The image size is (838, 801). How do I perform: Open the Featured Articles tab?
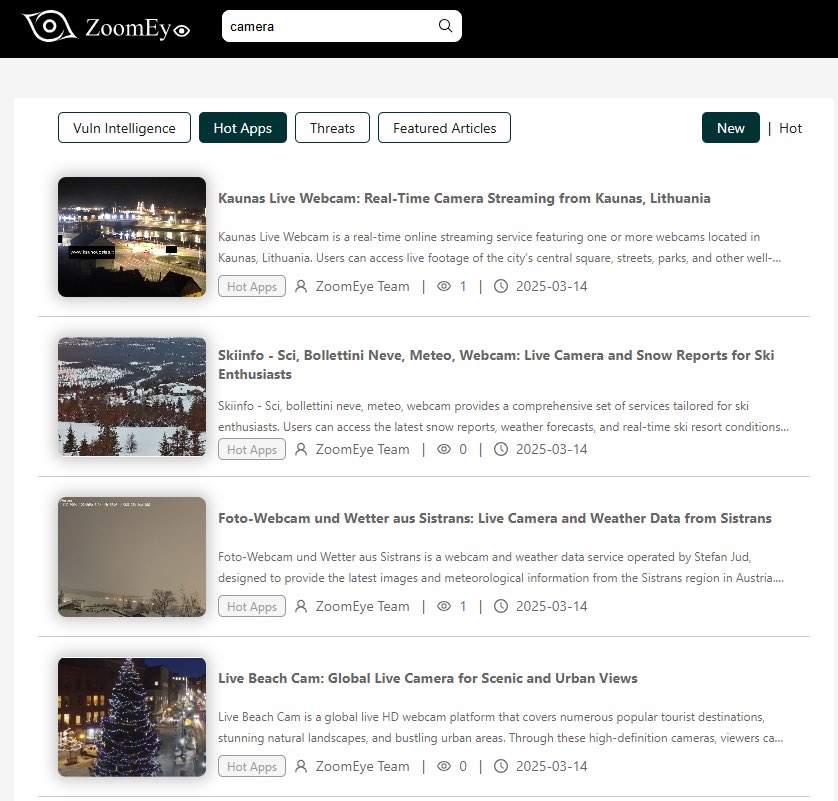444,128
